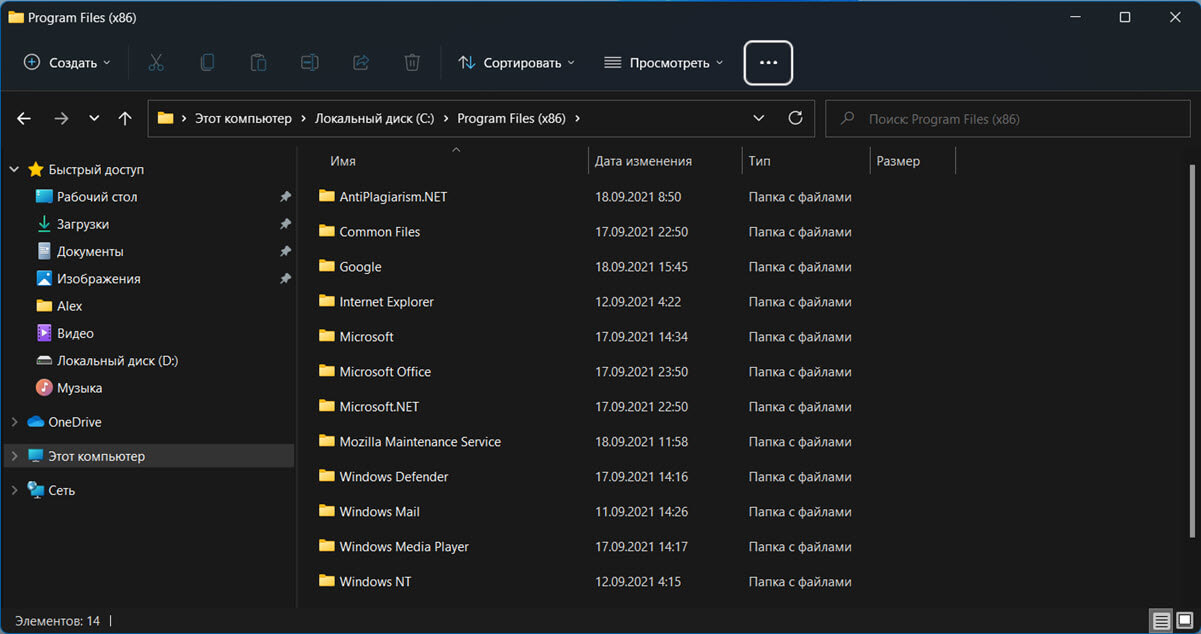Click the search field Поиск: Program Files (x86)
The image size is (1201, 634).
point(1008,118)
